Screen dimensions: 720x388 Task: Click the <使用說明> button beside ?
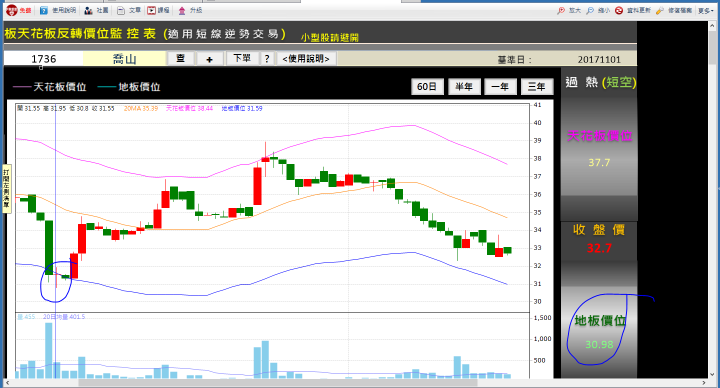coord(306,59)
